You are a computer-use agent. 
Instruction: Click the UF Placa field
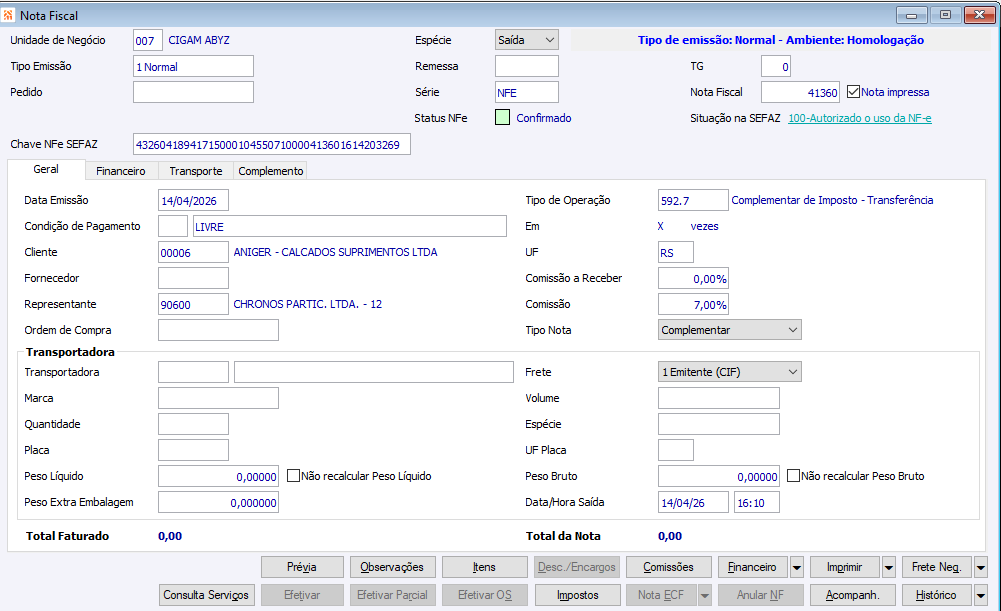(676, 450)
